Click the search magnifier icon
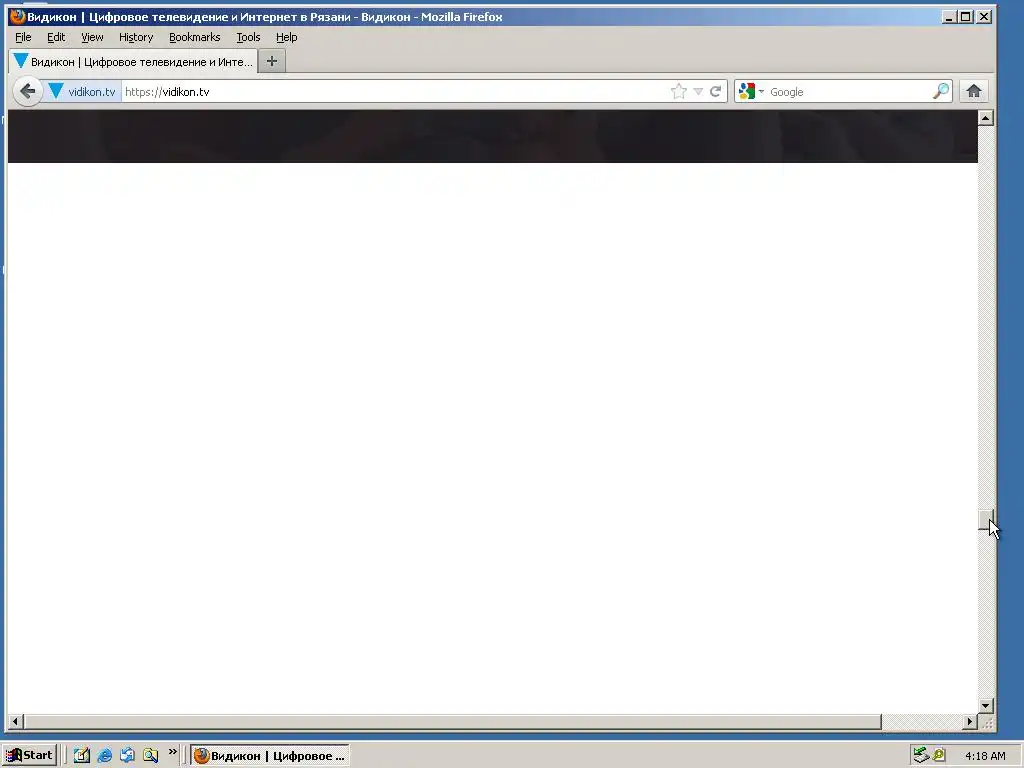 coord(940,91)
